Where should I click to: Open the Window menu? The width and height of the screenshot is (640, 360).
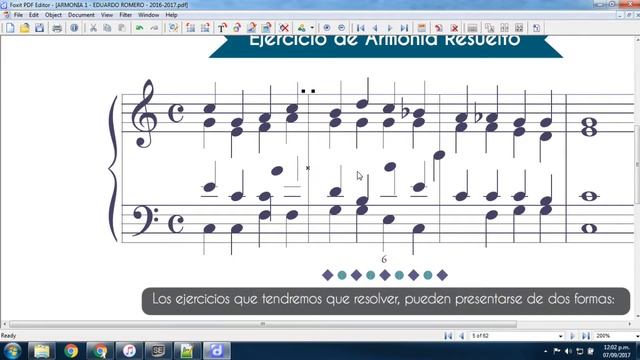coord(149,15)
